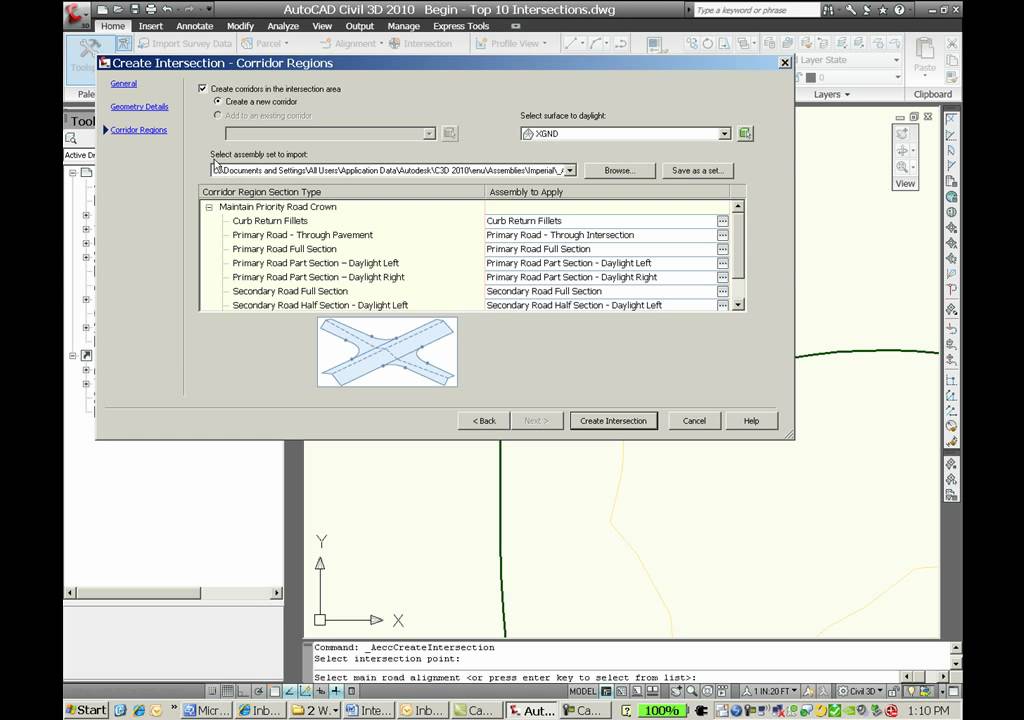This screenshot has width=1024, height=720.
Task: Switch to the Modify ribbon tab
Action: (x=240, y=26)
